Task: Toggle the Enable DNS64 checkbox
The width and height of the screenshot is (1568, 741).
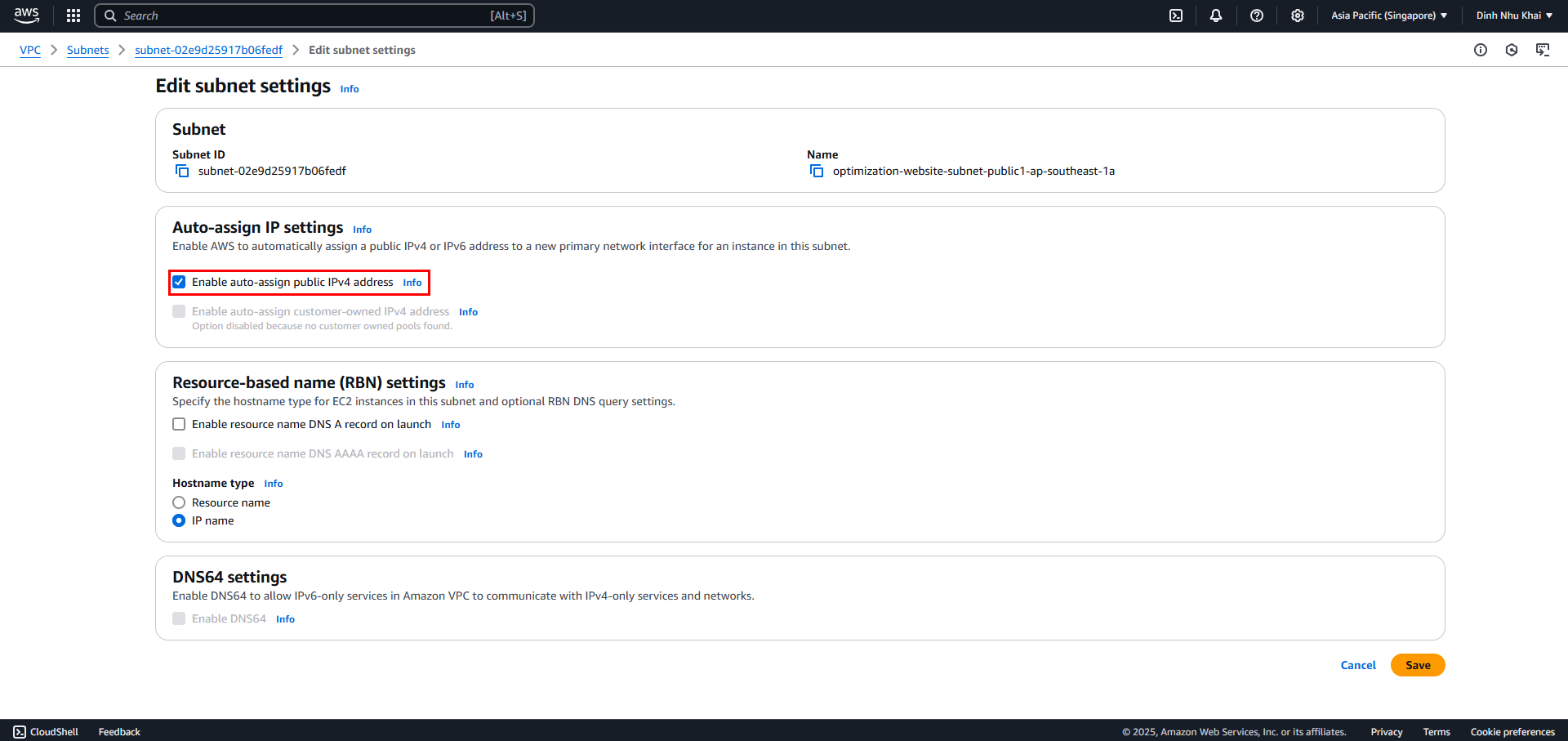Action: pyautogui.click(x=179, y=618)
